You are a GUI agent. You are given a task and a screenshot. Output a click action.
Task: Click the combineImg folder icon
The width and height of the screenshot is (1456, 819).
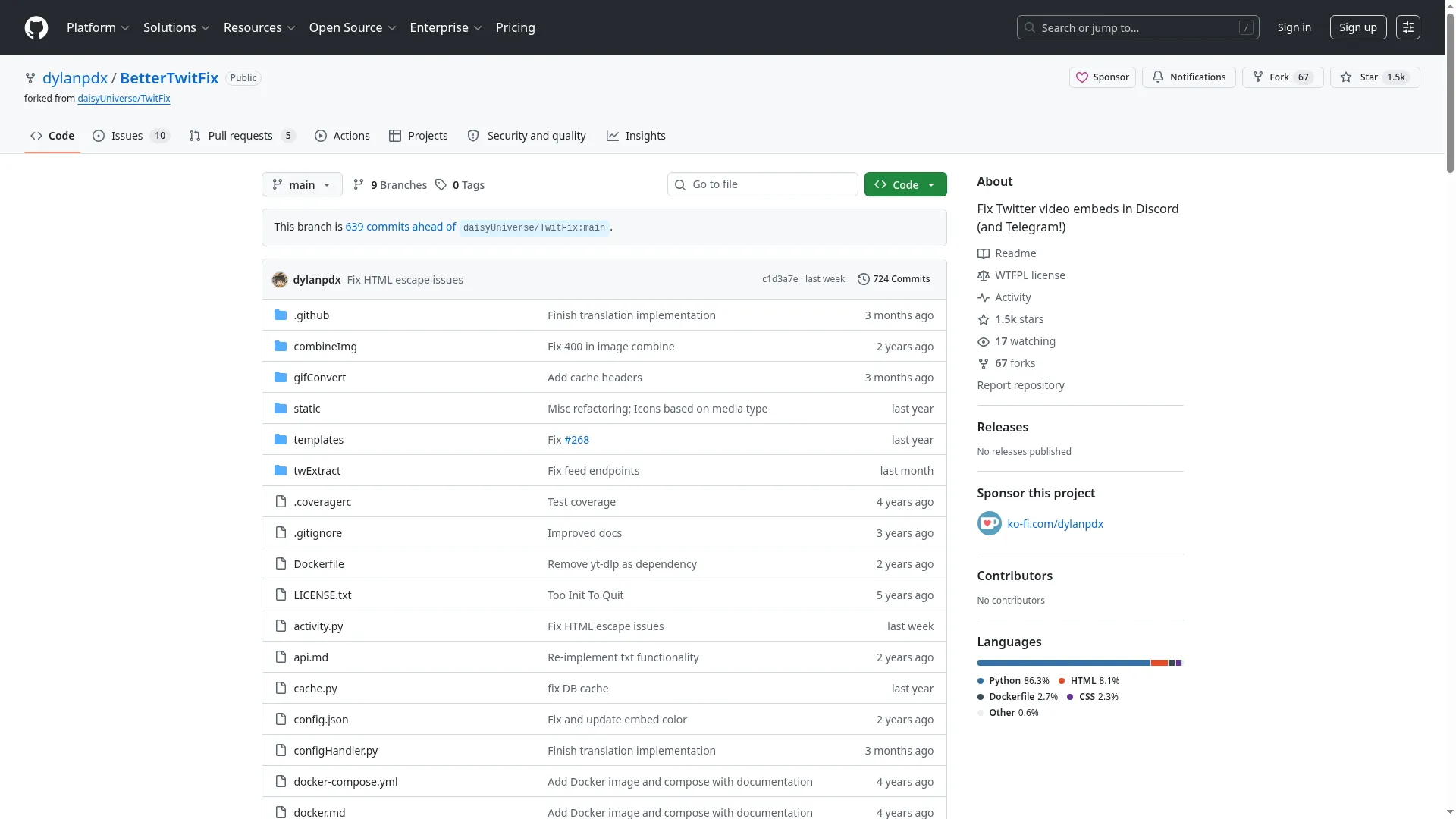[x=281, y=347]
